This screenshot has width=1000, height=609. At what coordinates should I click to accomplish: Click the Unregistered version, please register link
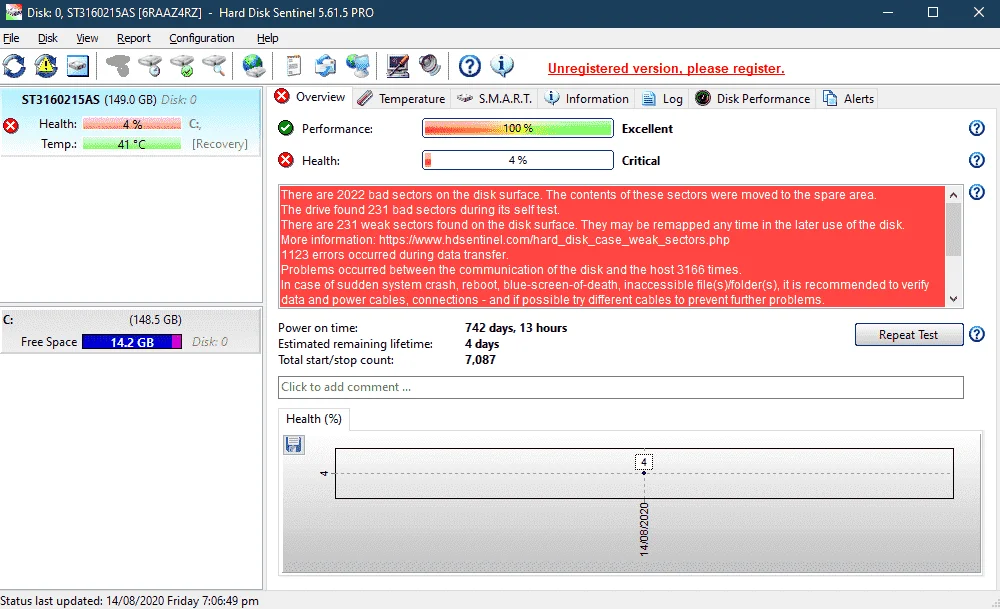pyautogui.click(x=666, y=69)
